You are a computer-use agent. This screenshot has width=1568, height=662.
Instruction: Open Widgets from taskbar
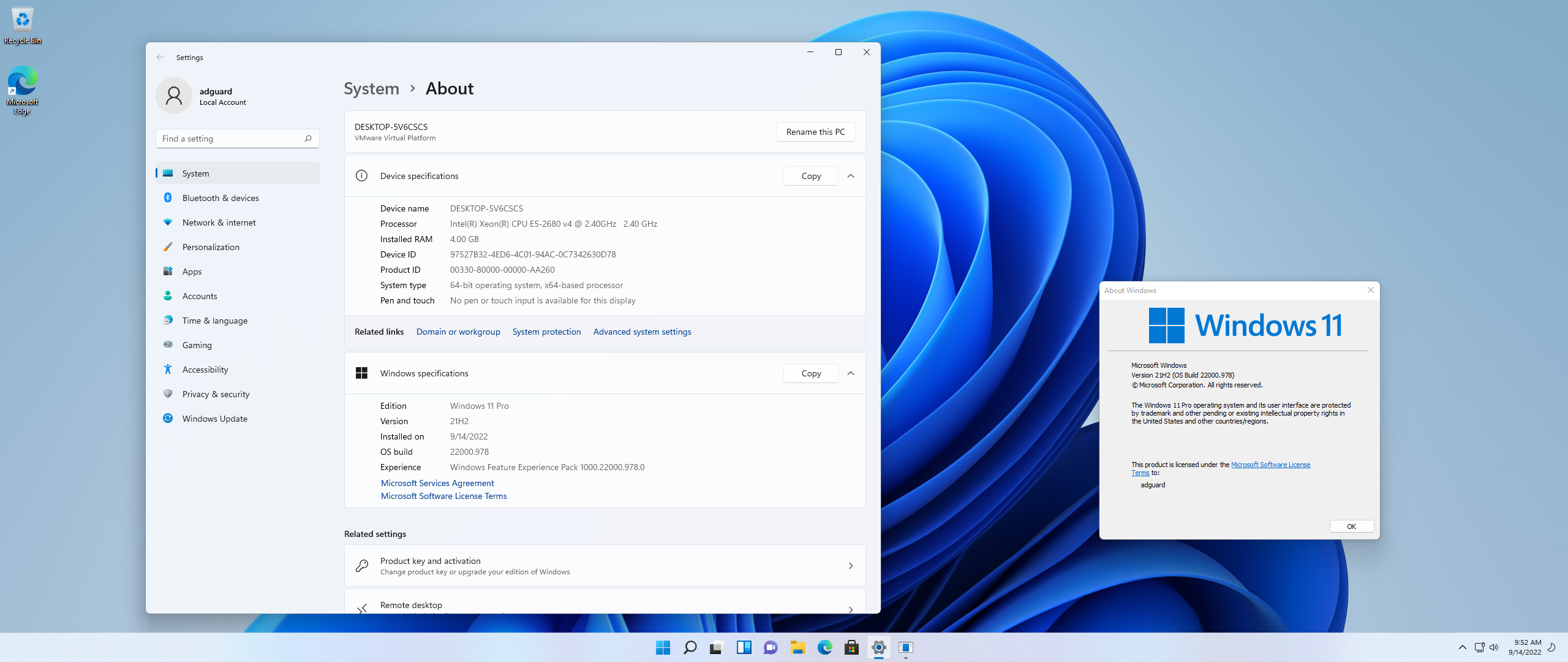point(744,647)
